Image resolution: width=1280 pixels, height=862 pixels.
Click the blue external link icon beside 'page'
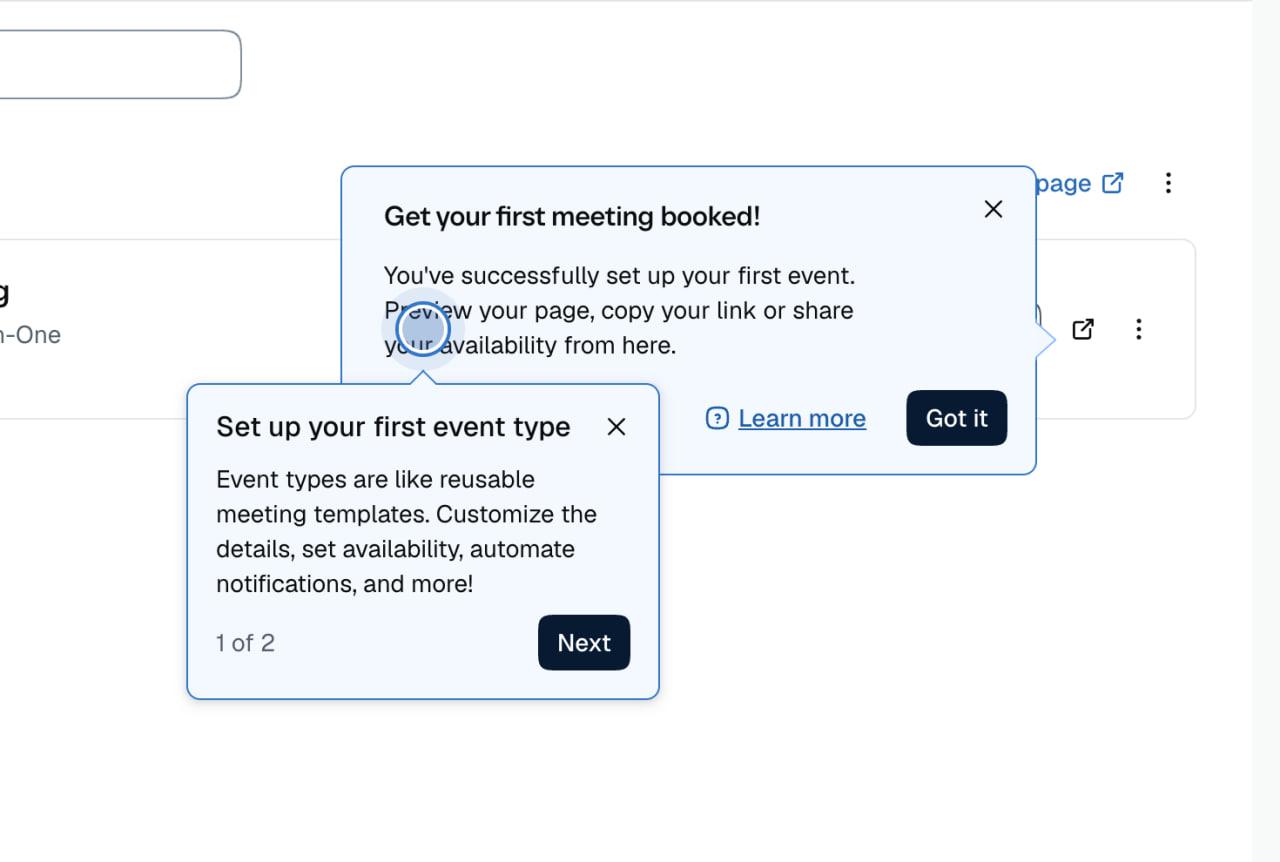pyautogui.click(x=1112, y=183)
